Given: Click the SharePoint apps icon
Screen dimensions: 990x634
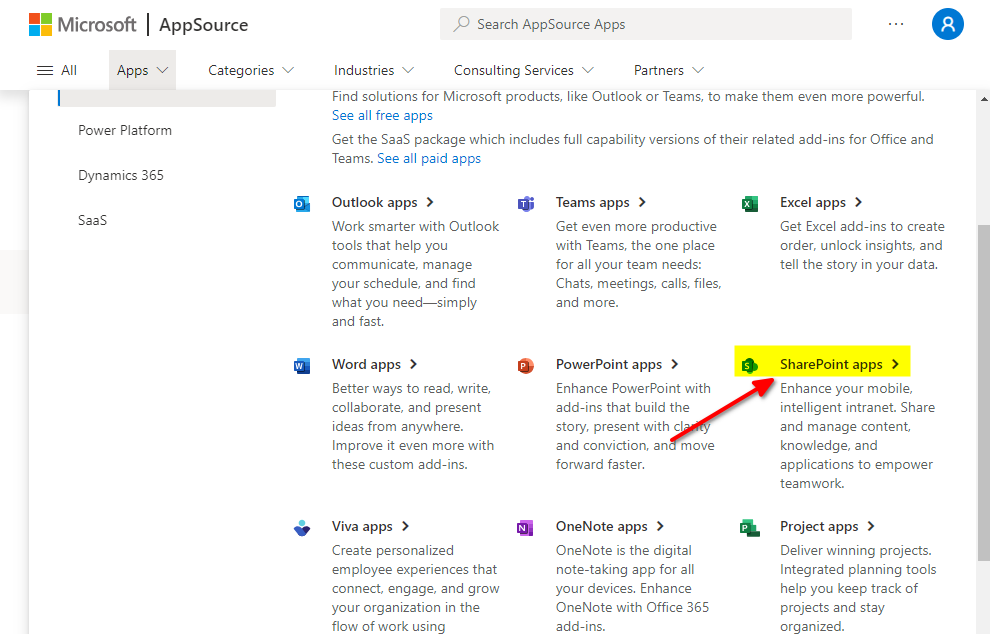Looking at the screenshot, I should (x=750, y=366).
